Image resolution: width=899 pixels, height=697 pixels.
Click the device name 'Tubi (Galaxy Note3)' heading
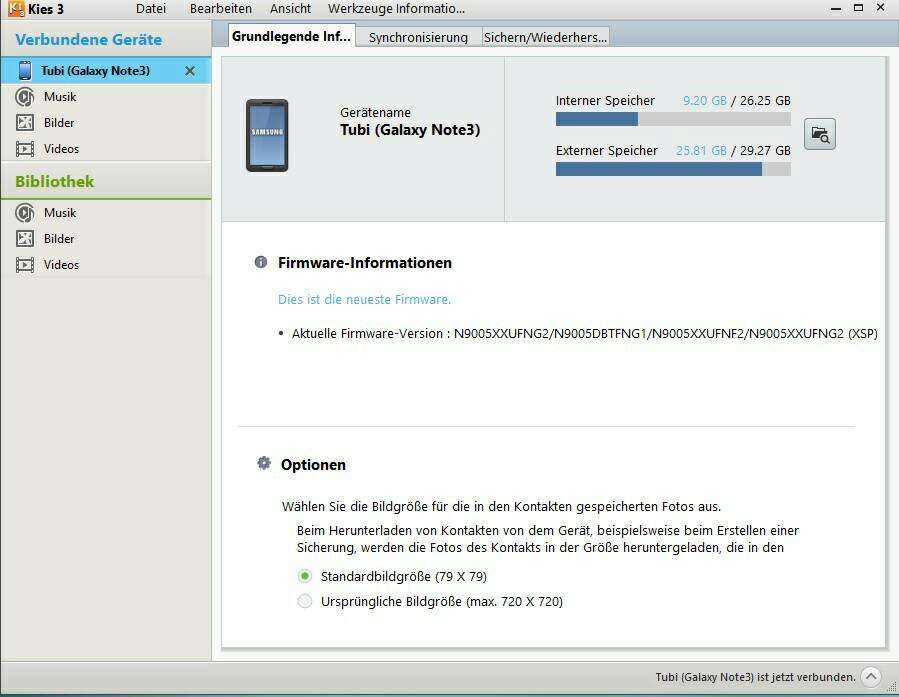click(410, 130)
